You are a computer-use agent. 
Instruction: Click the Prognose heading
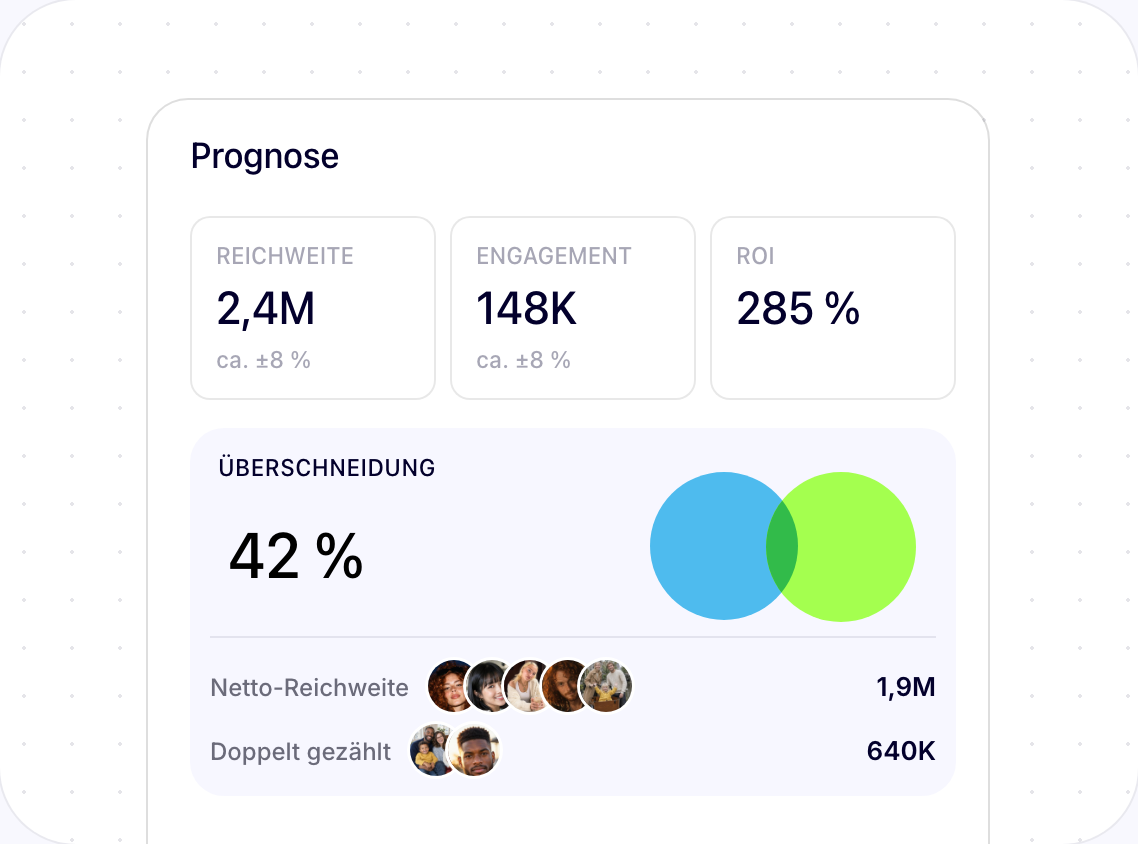(264, 157)
